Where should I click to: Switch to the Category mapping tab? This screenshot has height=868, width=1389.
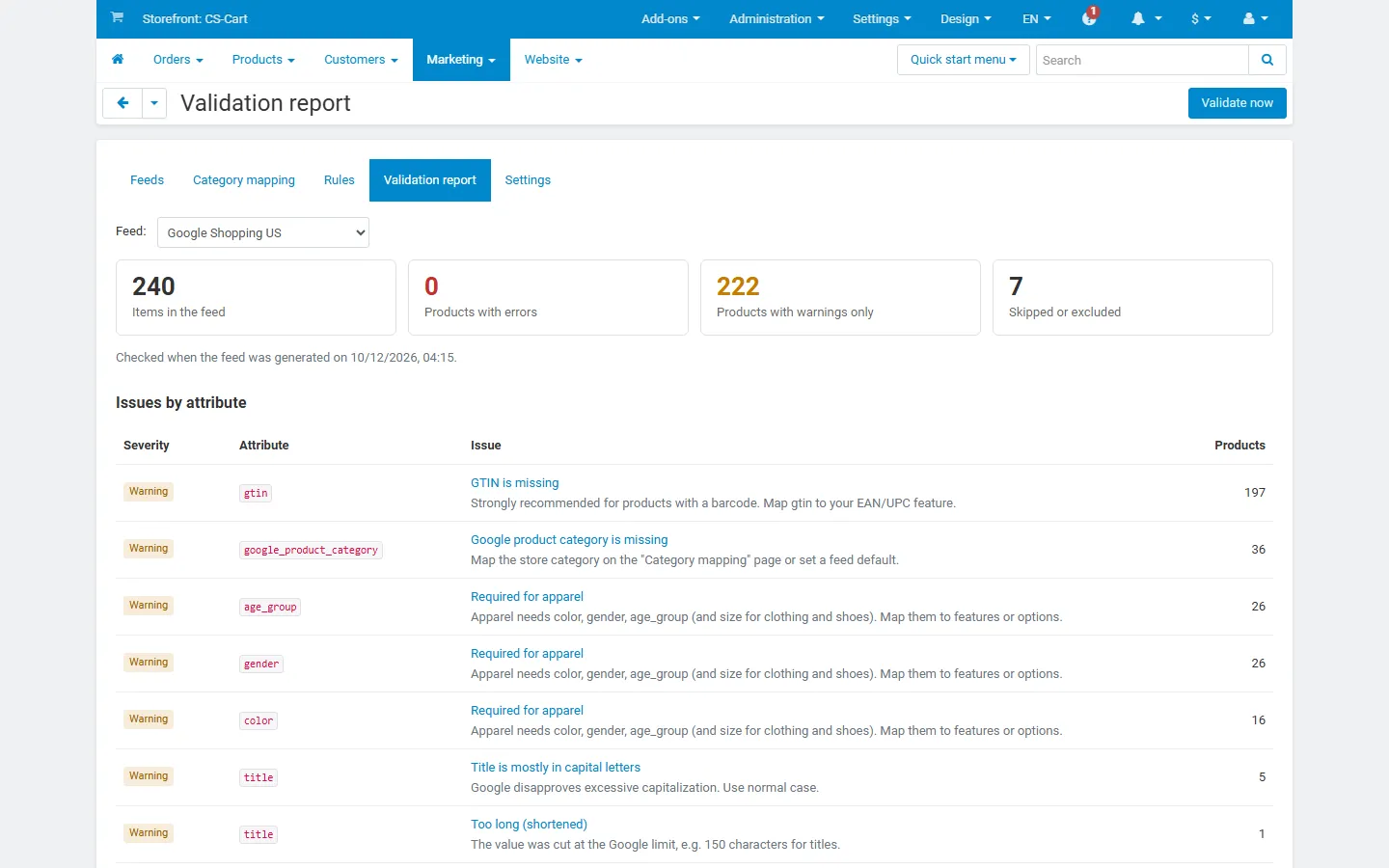(x=244, y=180)
